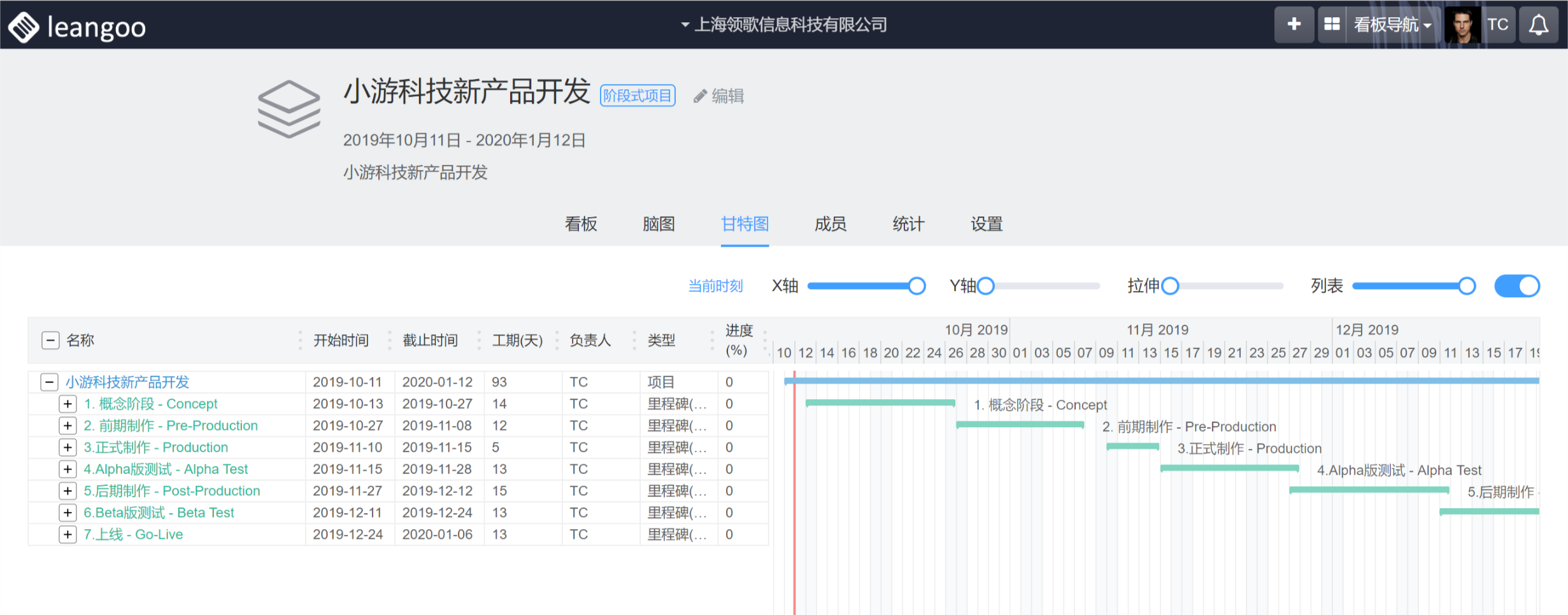Click the 截止时间 column header

coord(430,341)
